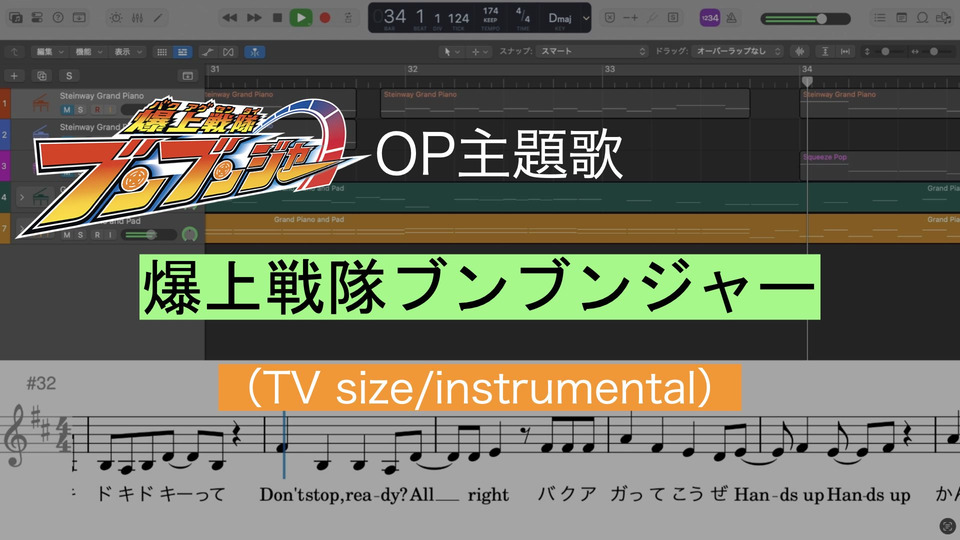The height and width of the screenshot is (540, 960).
Task: Click the track 1 piano instrument icon
Action: click(41, 103)
